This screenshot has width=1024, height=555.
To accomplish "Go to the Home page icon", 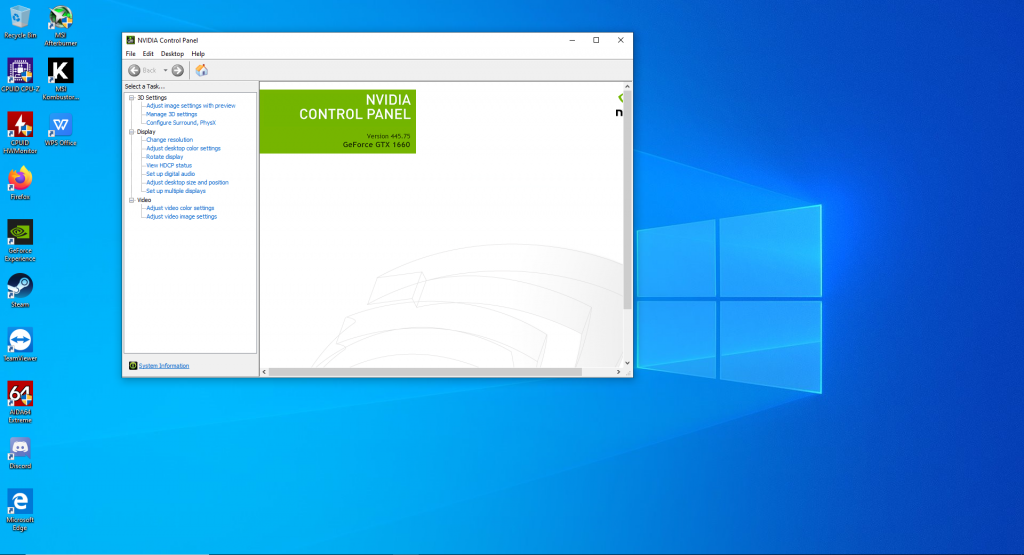I will tap(202, 71).
